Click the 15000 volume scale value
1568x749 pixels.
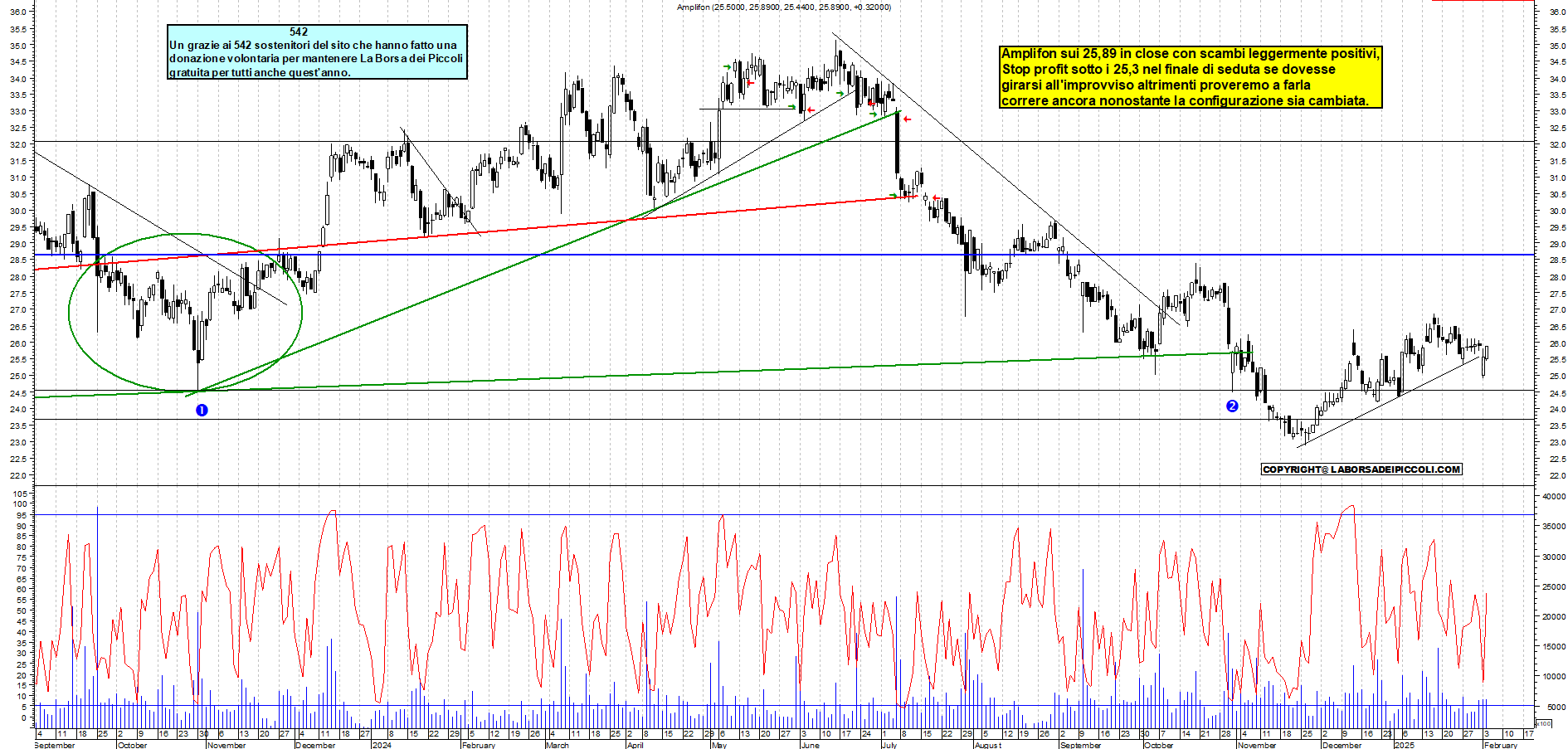tap(1554, 646)
